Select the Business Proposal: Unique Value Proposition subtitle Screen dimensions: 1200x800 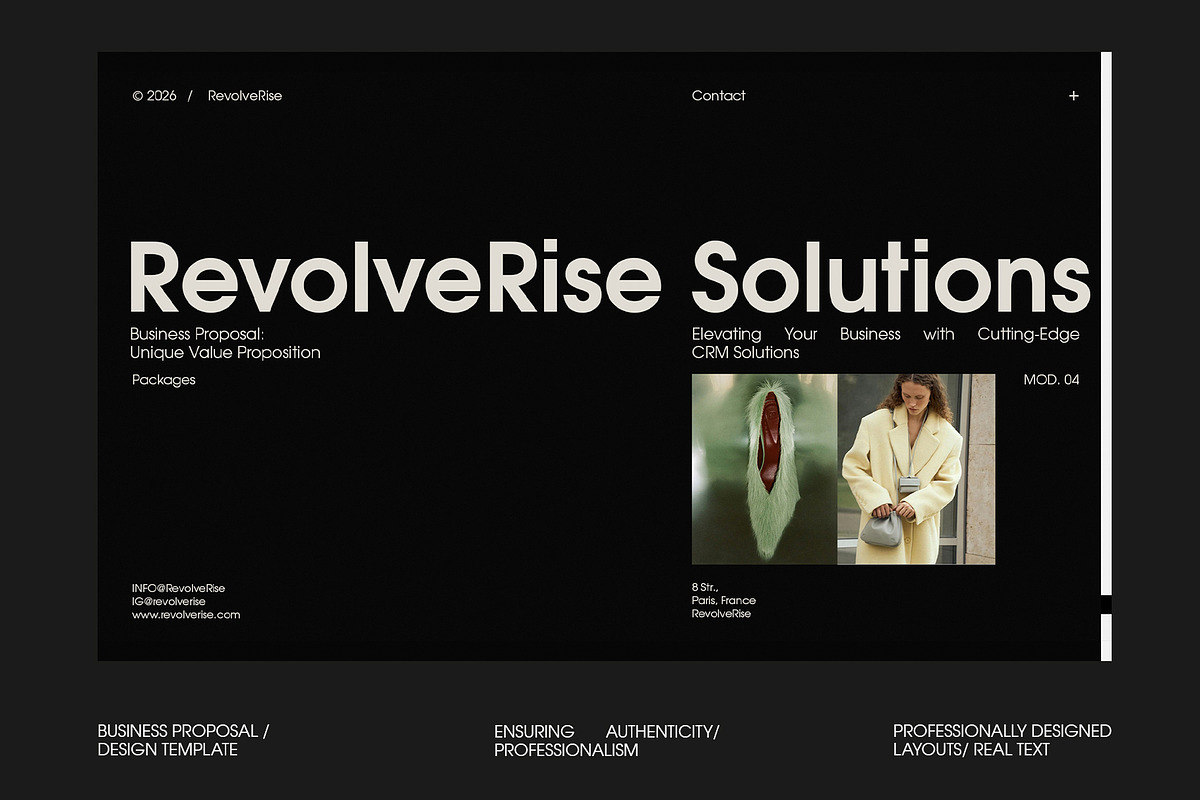(225, 343)
